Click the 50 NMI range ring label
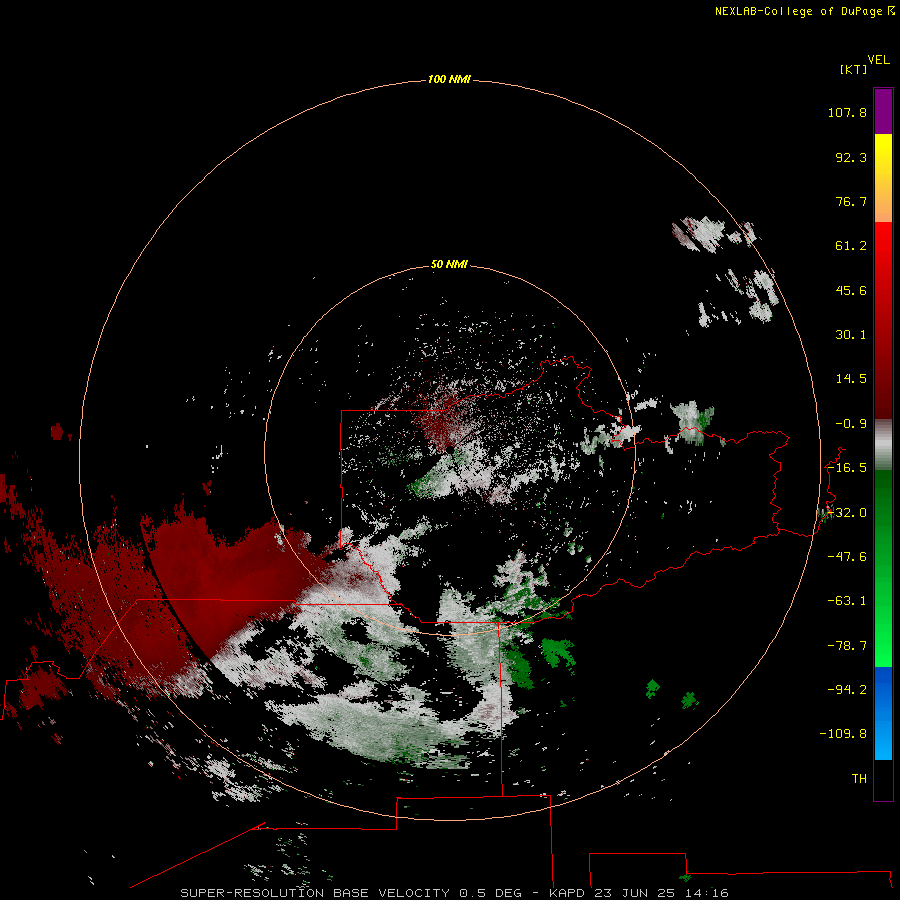Viewport: 900px width, 900px height. point(449,265)
